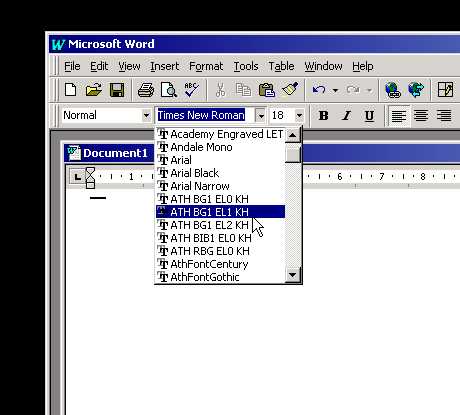The width and height of the screenshot is (460, 415).
Task: Click the font list scrollbar thumb
Action: point(293,154)
